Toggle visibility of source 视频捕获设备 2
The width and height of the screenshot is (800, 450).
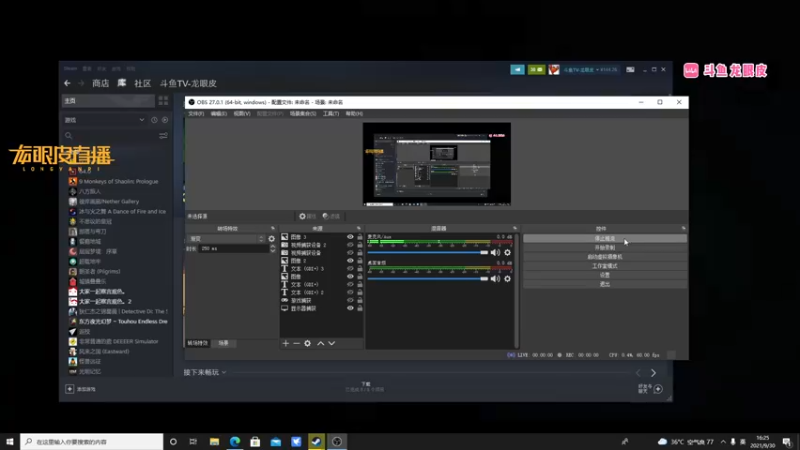click(350, 245)
